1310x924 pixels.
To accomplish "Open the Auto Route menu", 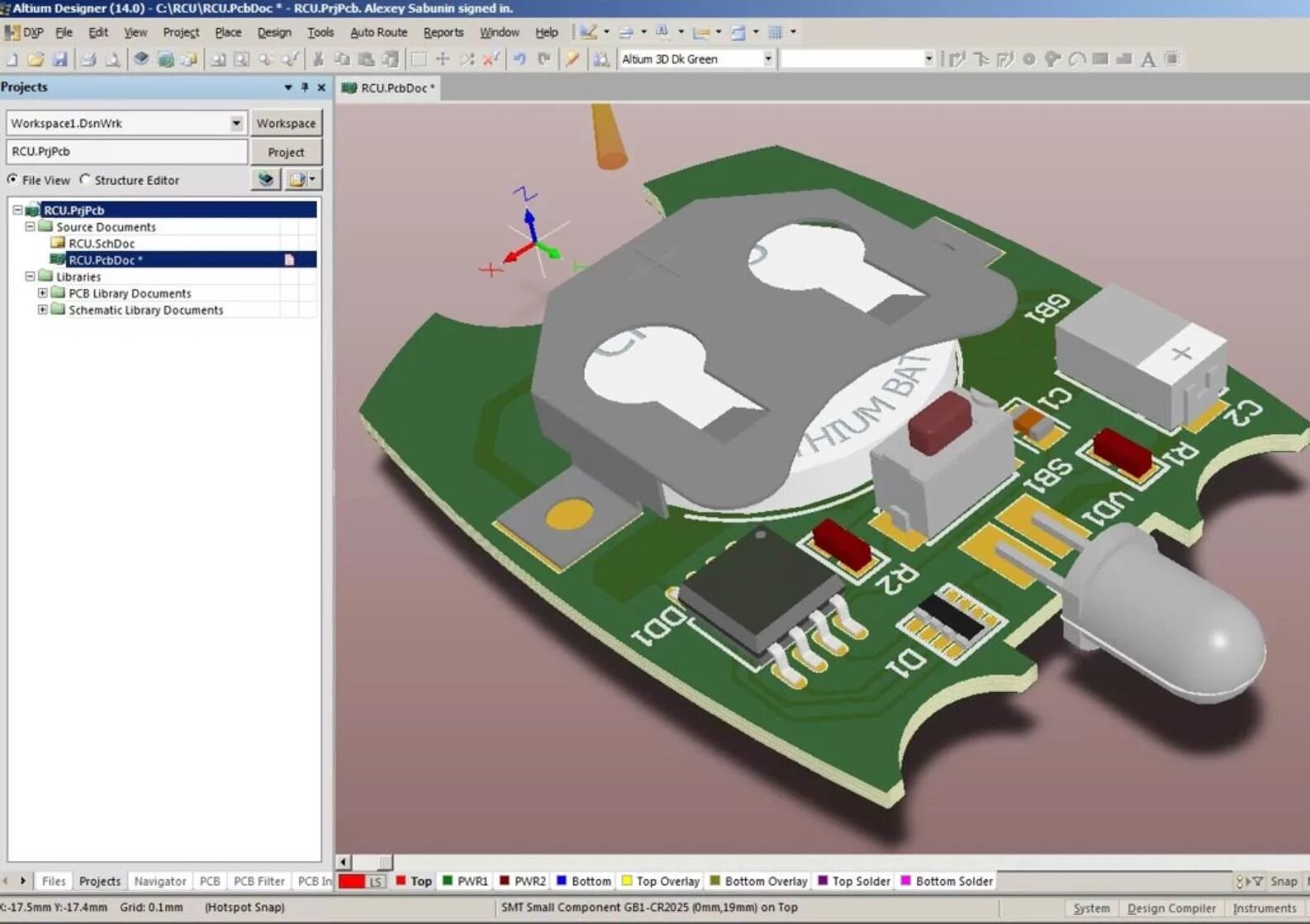I will (x=378, y=32).
